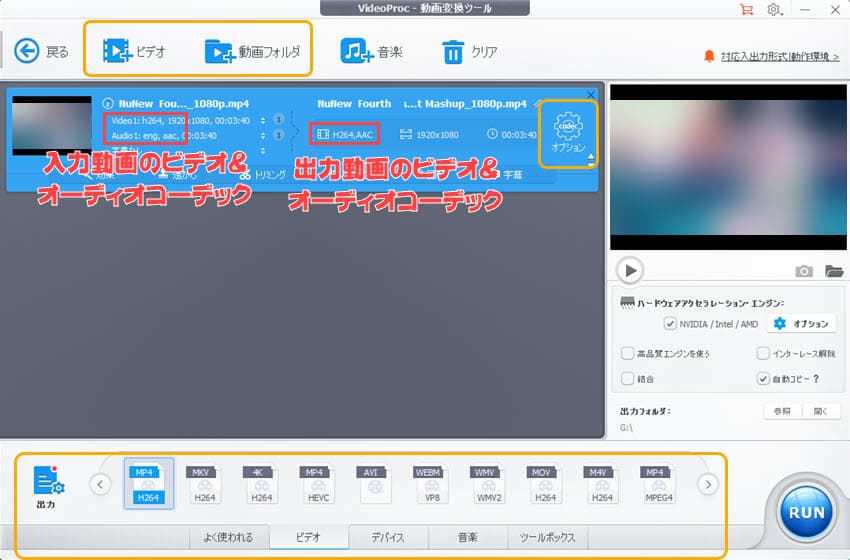Start conversion with the RUN button

(x=806, y=513)
